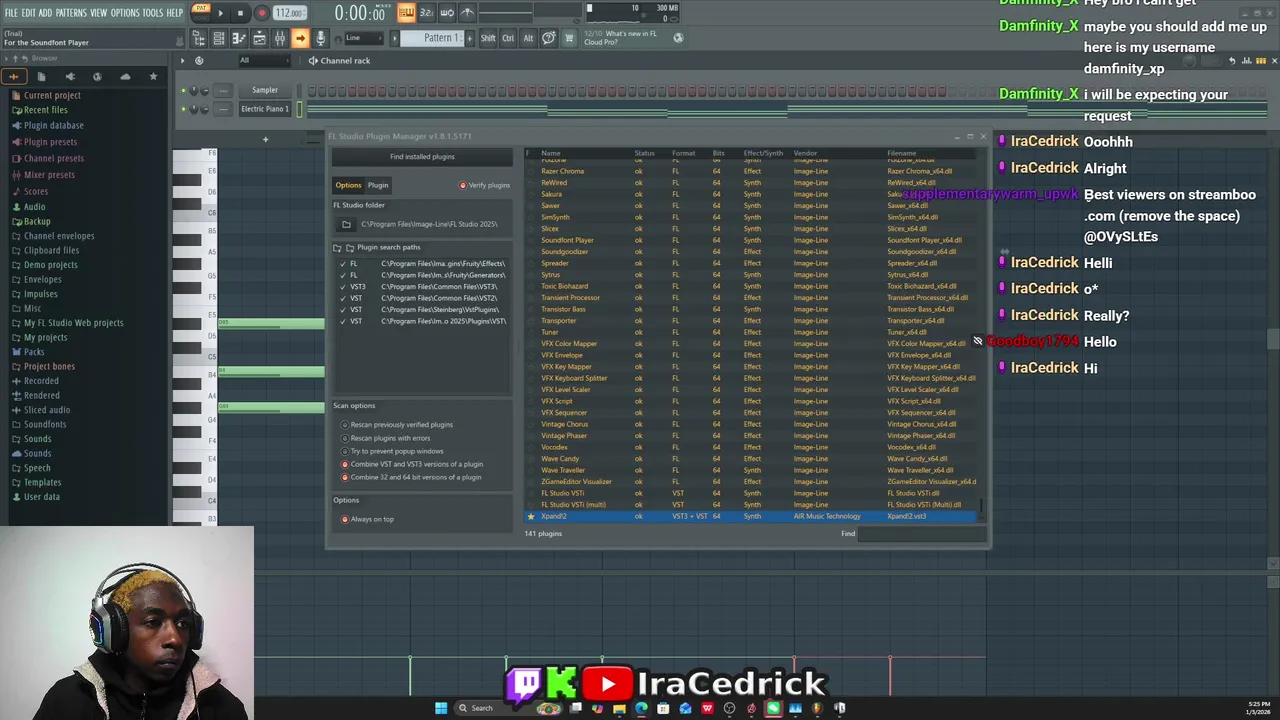The height and width of the screenshot is (720, 1280).
Task: Toggle Try to prevent popup windows
Action: click(x=392, y=451)
